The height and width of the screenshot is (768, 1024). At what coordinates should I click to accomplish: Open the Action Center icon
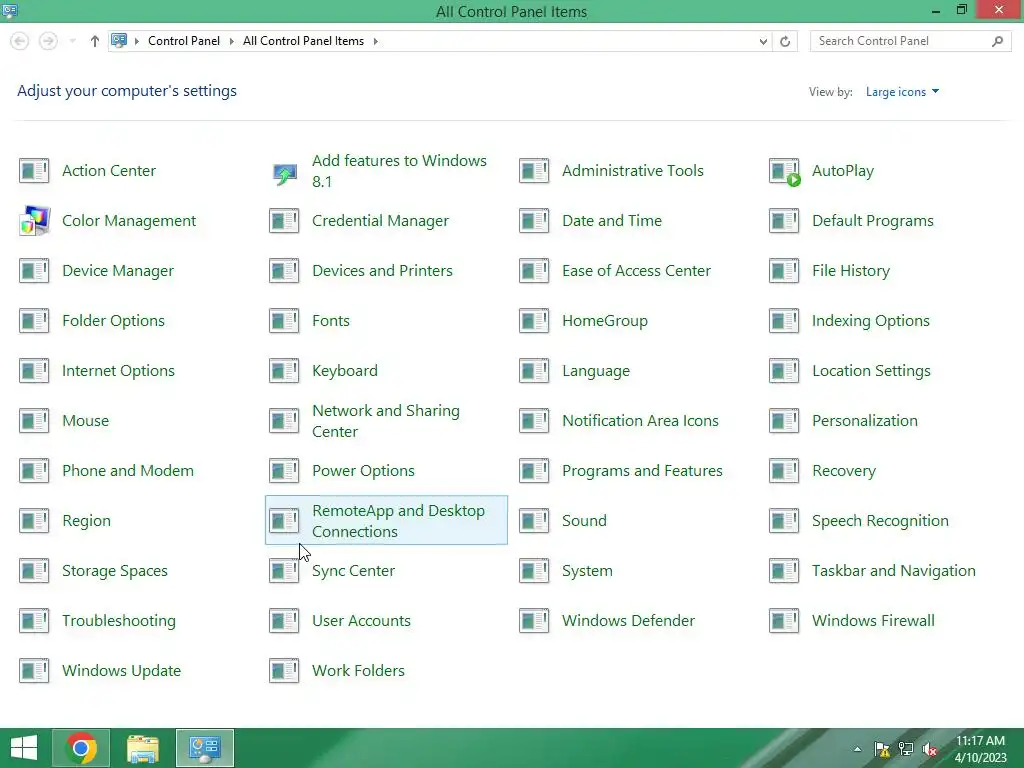(34, 171)
